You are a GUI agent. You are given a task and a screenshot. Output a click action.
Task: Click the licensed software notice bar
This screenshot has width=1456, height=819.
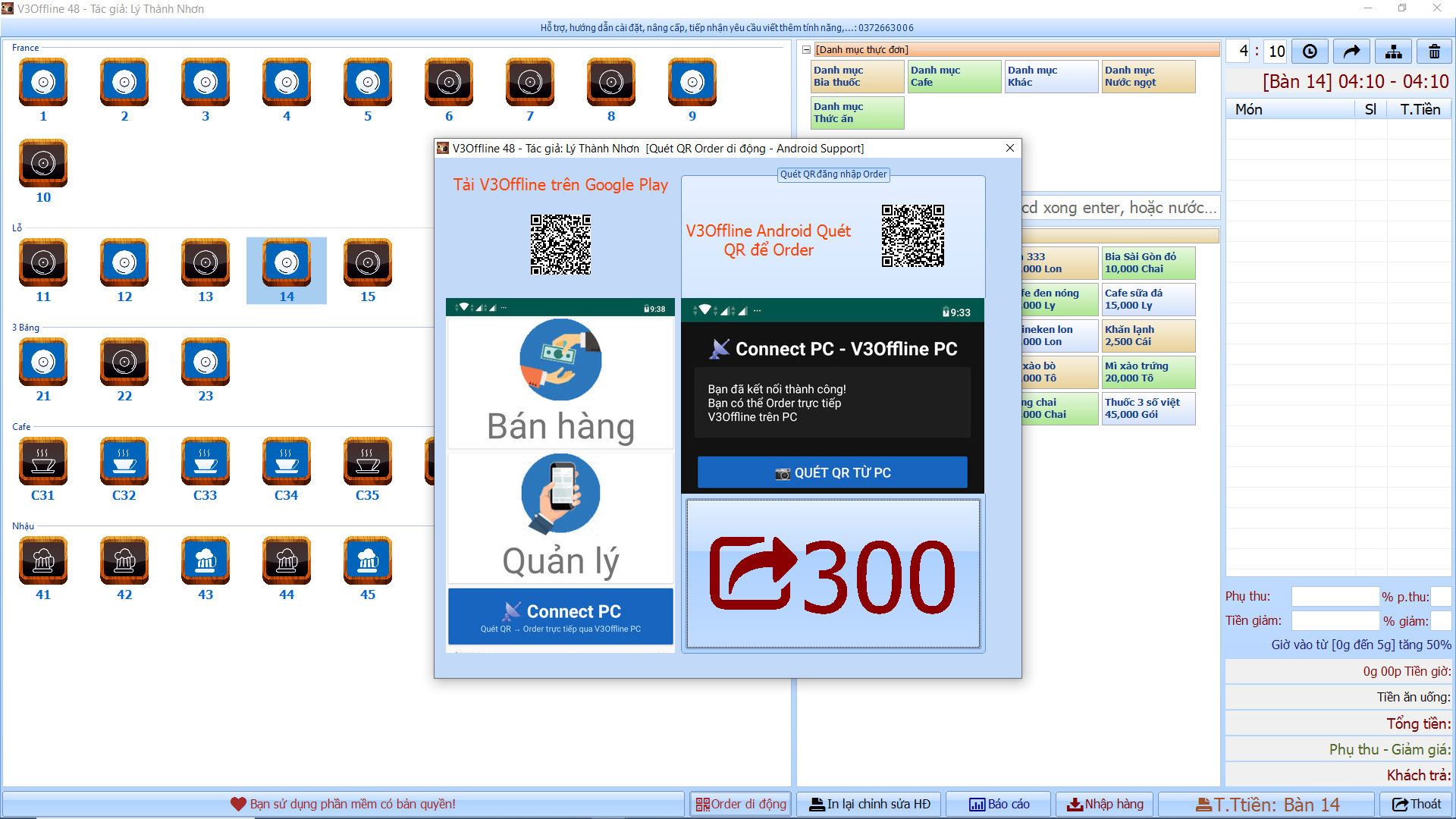(344, 804)
